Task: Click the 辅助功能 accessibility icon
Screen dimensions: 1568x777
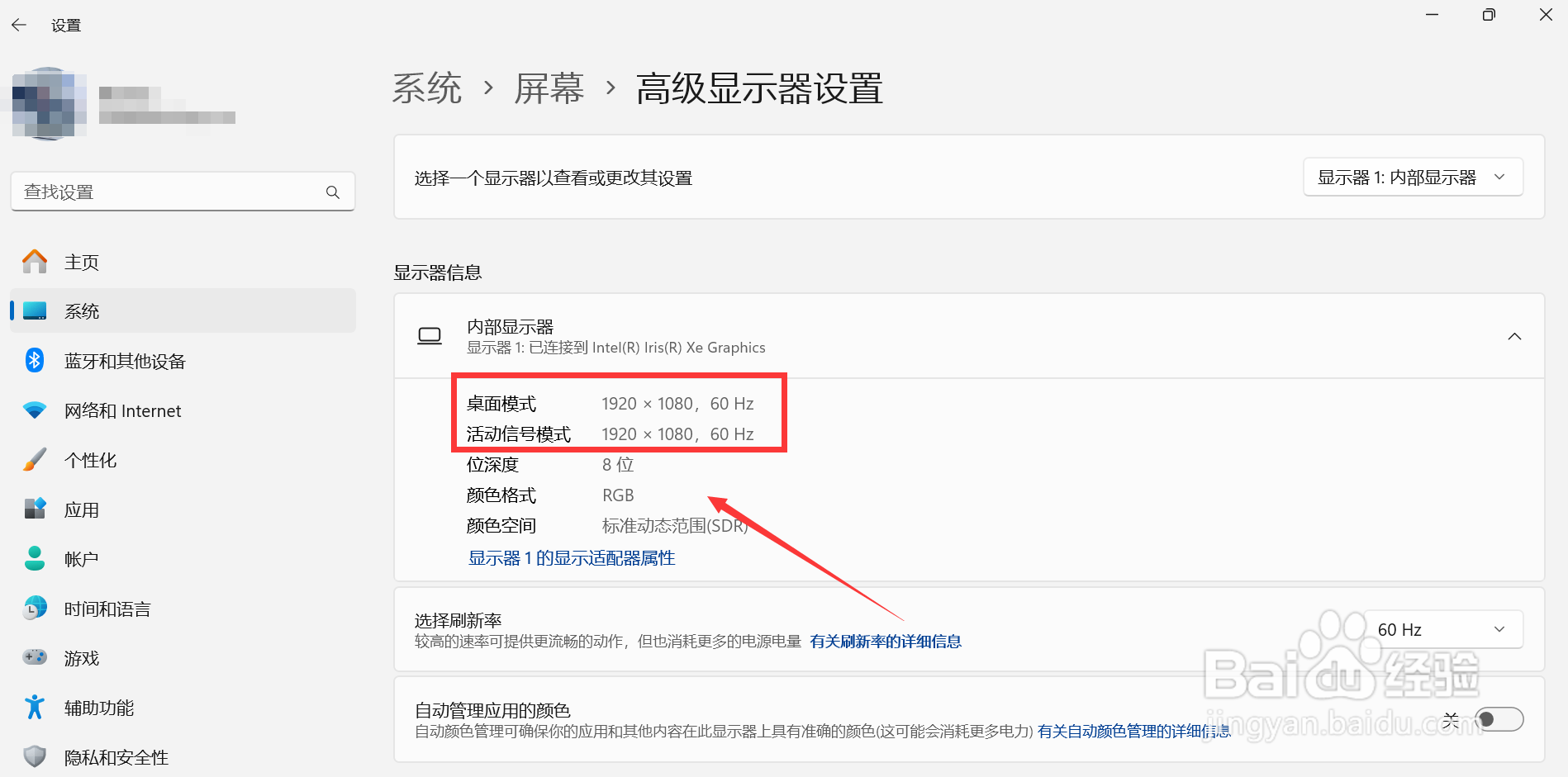Action: 34,708
